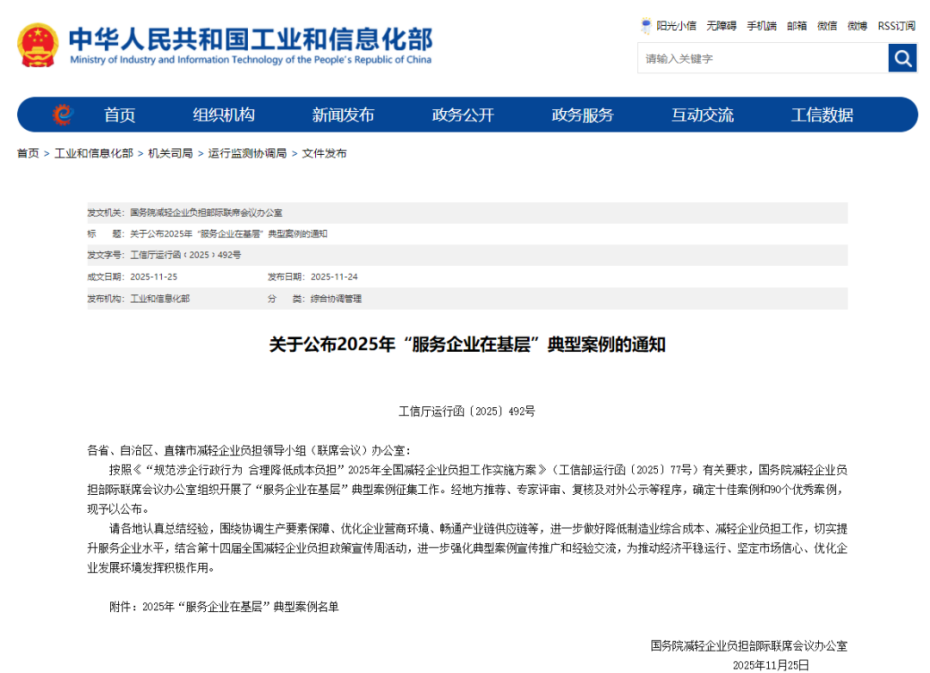
Task: Open the 微博 Weibo channel icon
Action: click(x=857, y=27)
